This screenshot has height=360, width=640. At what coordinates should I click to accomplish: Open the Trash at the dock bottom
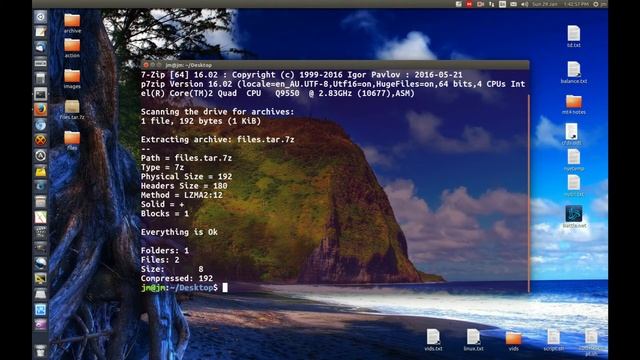(x=40, y=351)
